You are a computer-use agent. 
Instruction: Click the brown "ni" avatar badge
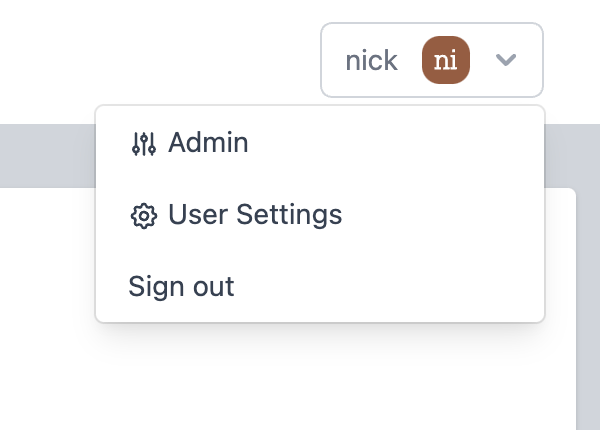tap(446, 61)
